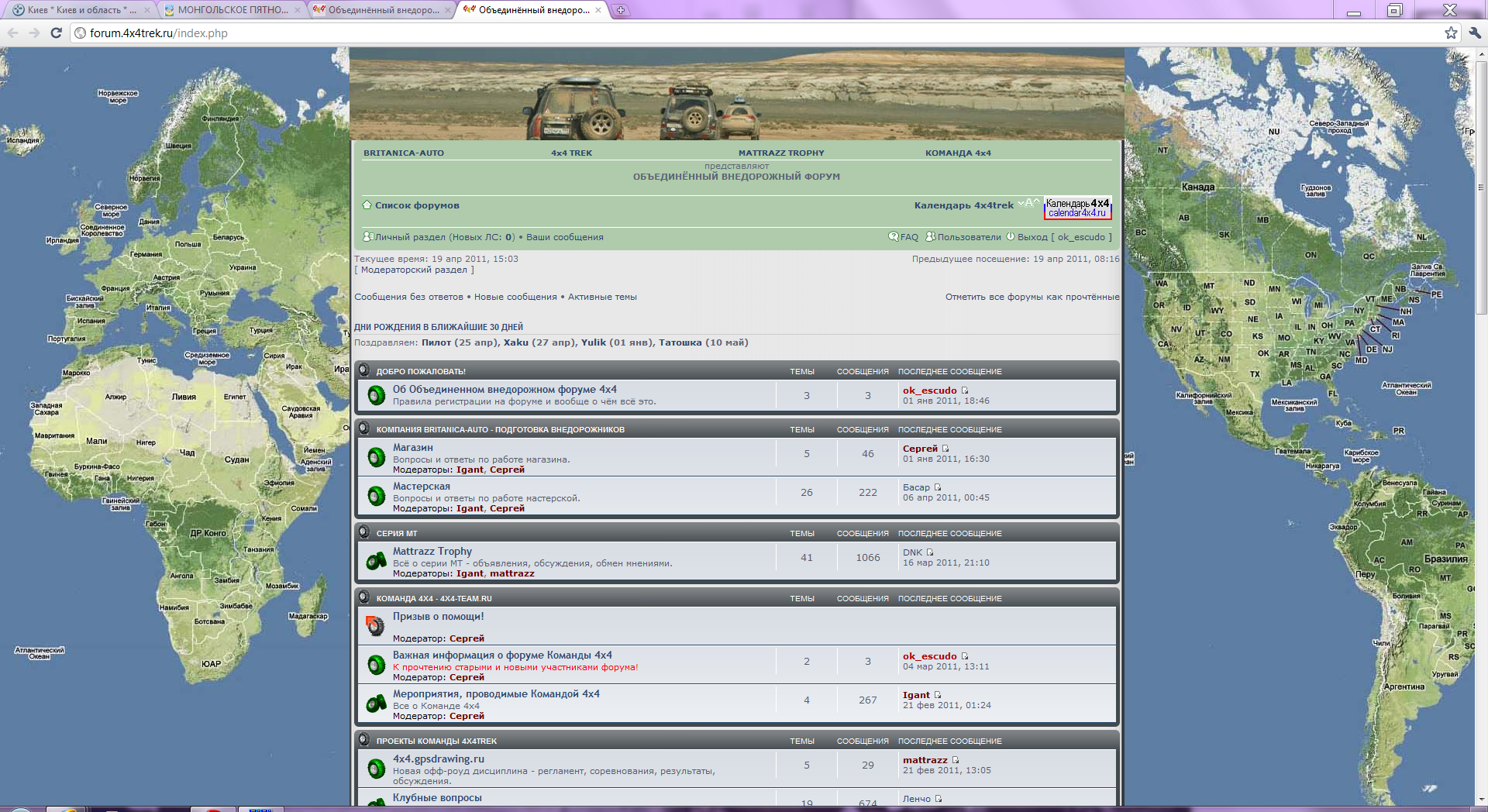Bookmark this page with the star icon

[x=1451, y=33]
